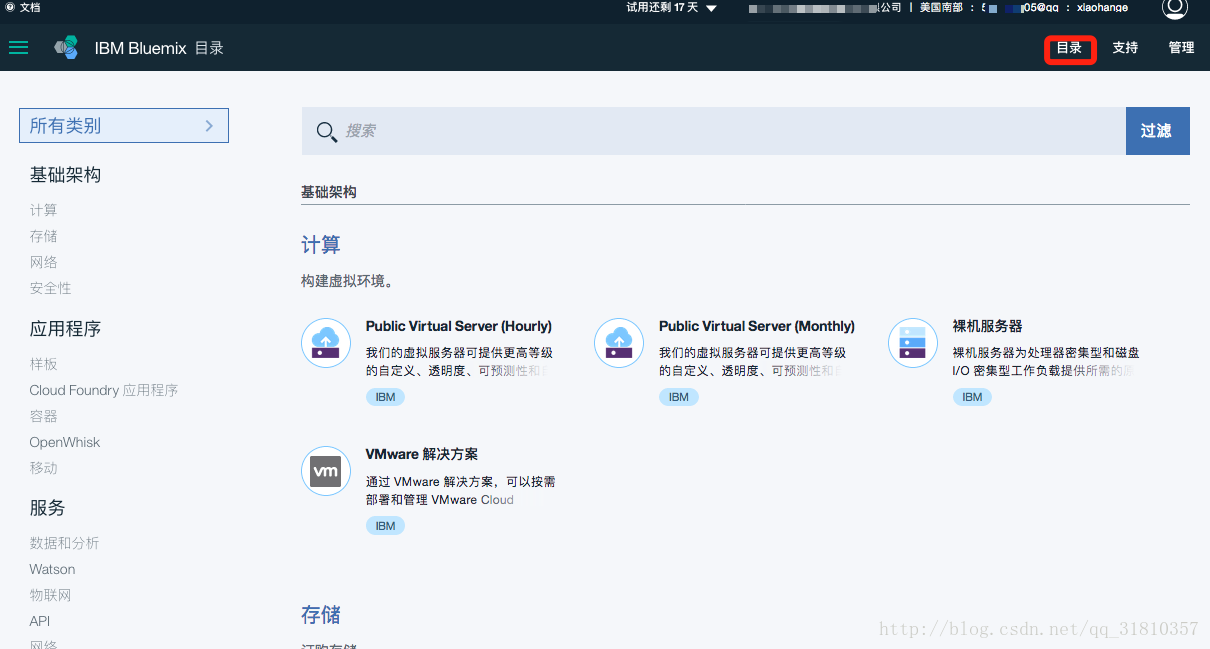The width and height of the screenshot is (1210, 649).
Task: Click the IBM Bluemix title text
Action: point(140,48)
